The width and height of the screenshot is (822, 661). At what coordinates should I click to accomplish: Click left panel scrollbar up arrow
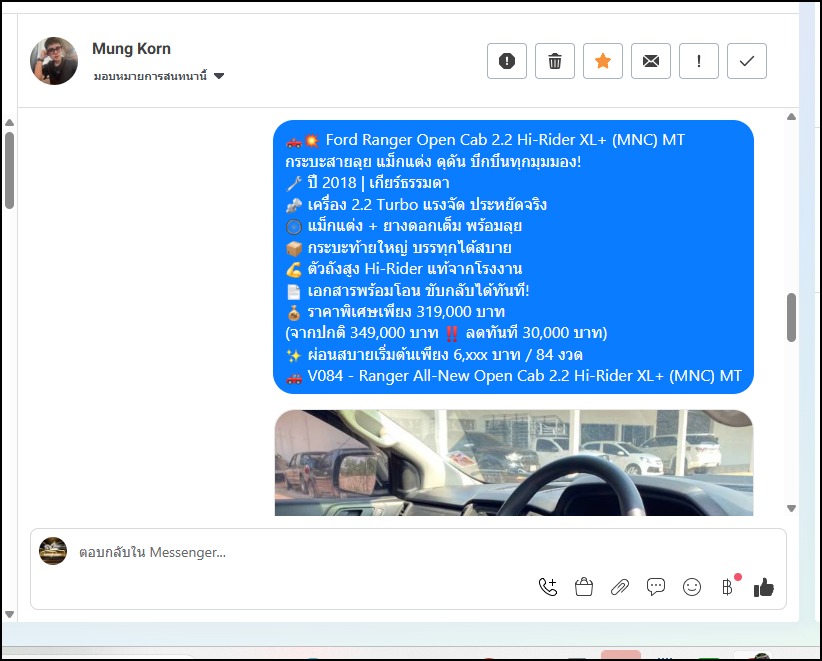[9, 123]
